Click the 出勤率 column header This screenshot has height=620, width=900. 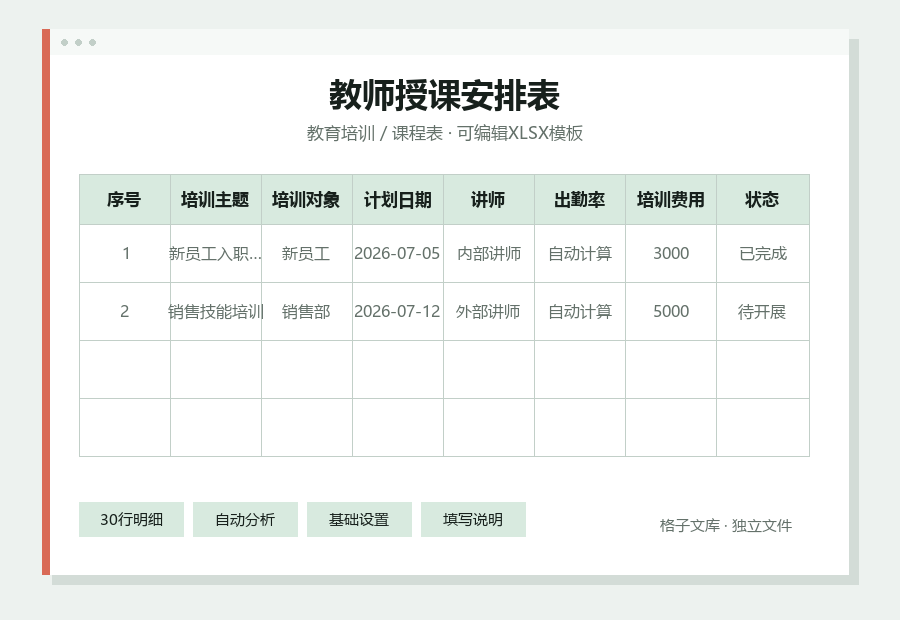[x=580, y=200]
